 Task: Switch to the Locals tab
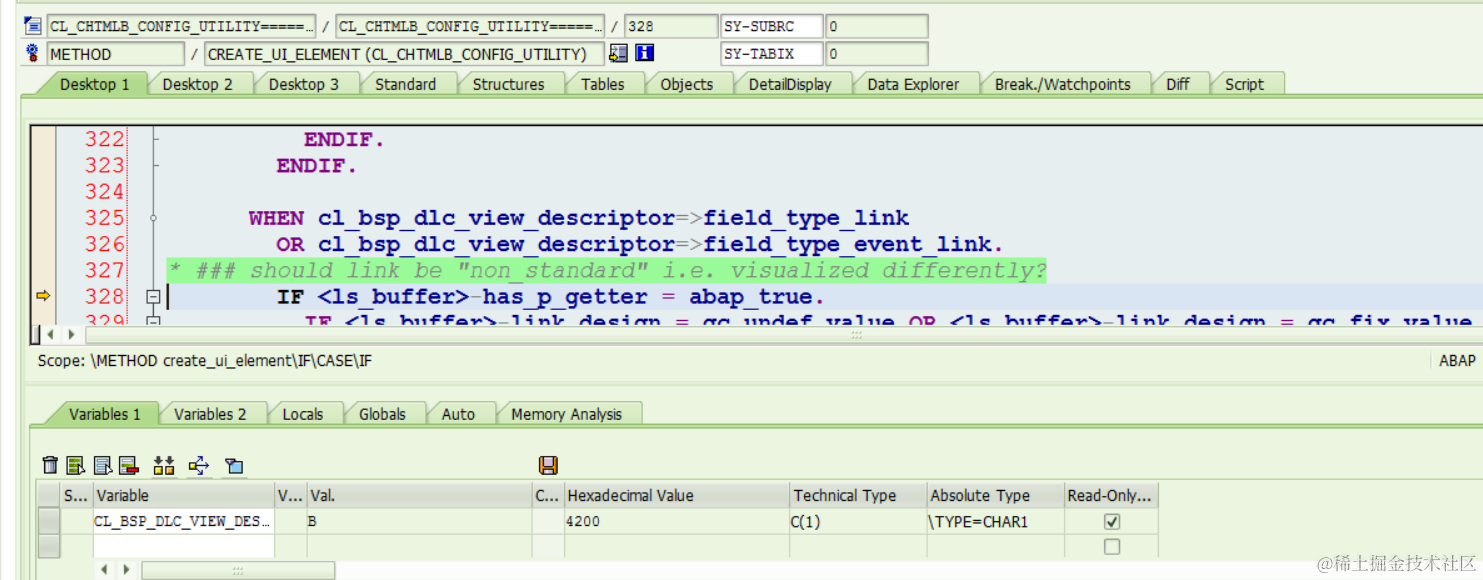click(302, 414)
